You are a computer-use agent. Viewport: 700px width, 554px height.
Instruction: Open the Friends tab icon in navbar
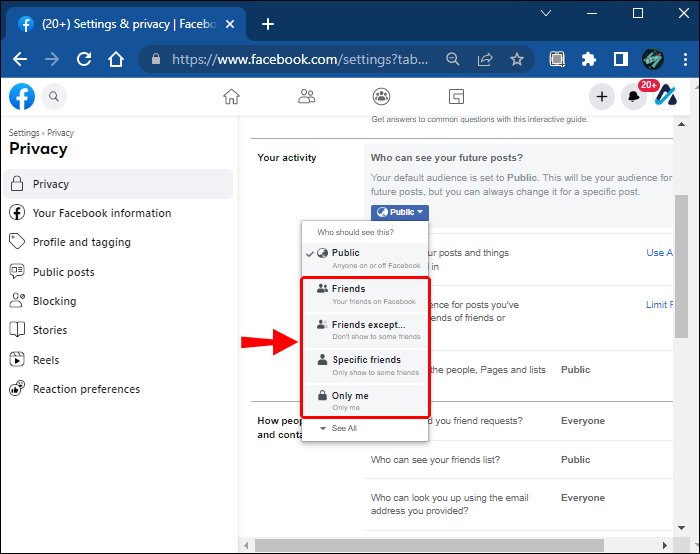pos(307,97)
